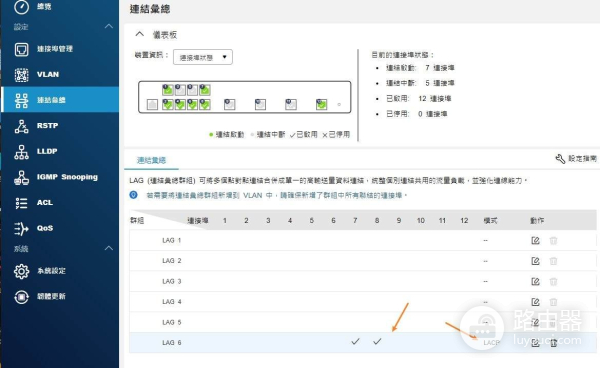
Task: Click the 連結中斷 5 ports status line
Action: tap(420, 83)
